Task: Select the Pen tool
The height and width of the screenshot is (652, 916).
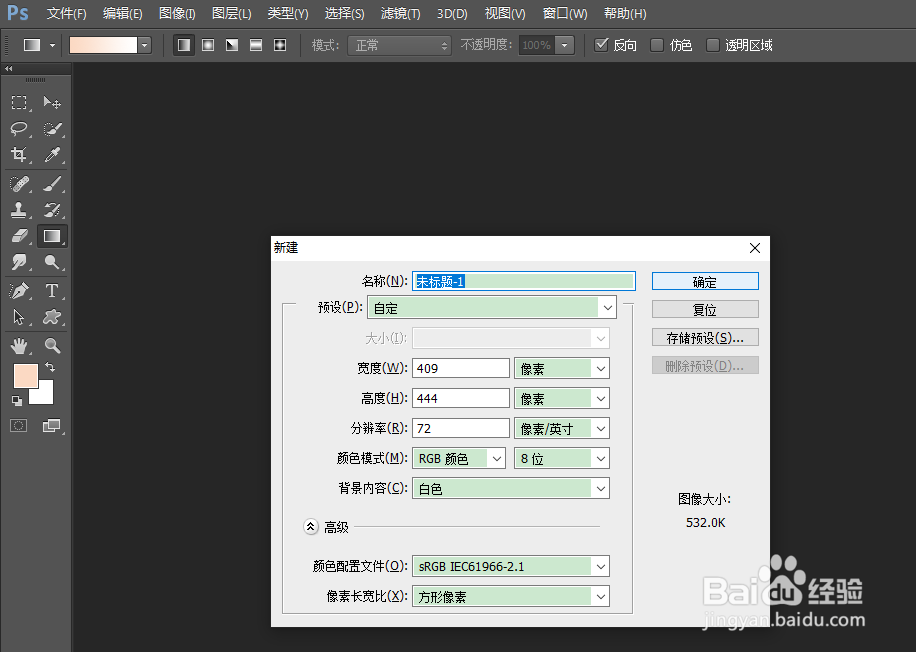Action: (x=19, y=290)
